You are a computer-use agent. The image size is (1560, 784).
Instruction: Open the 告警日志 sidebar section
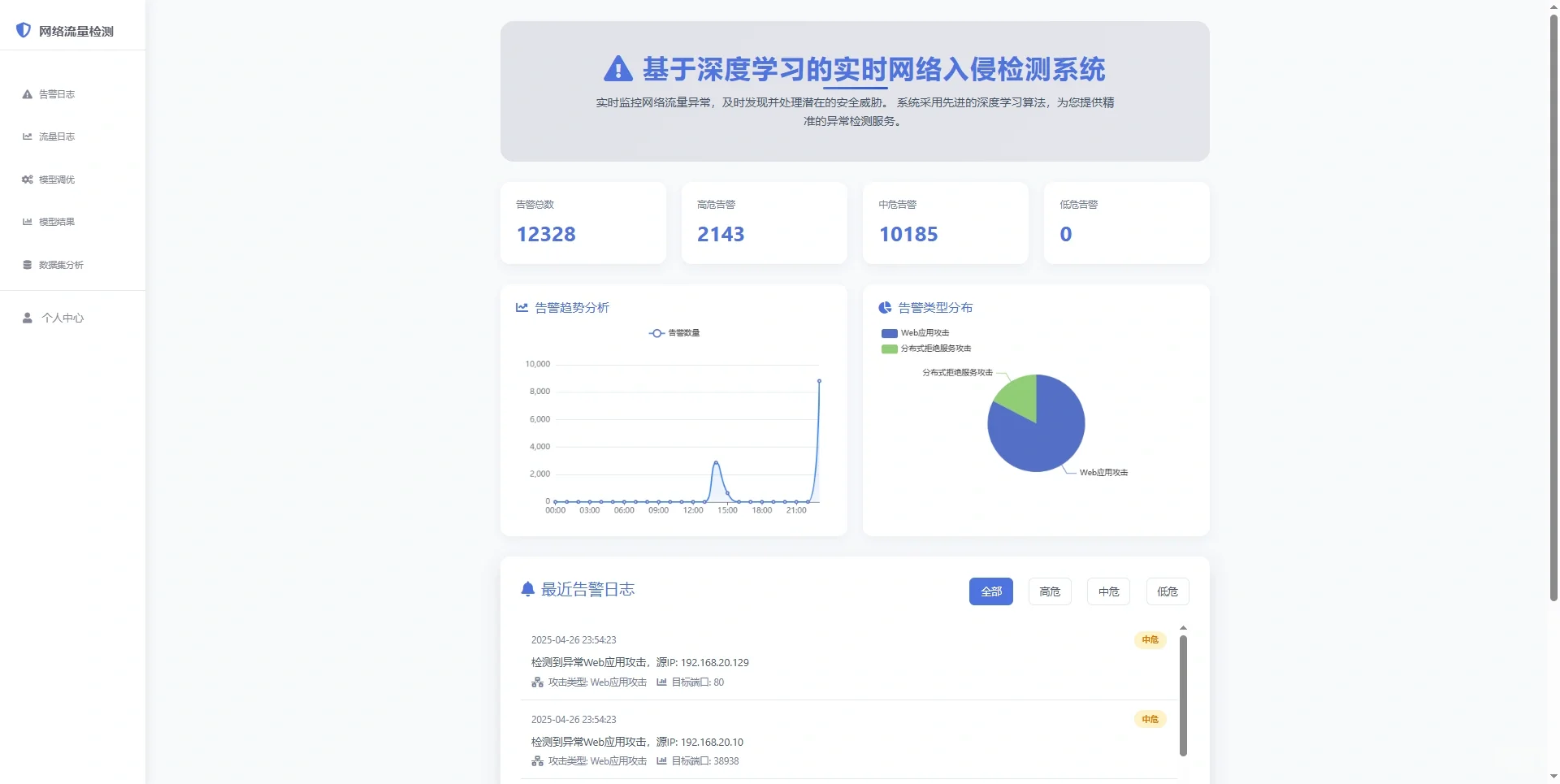(28, 94)
